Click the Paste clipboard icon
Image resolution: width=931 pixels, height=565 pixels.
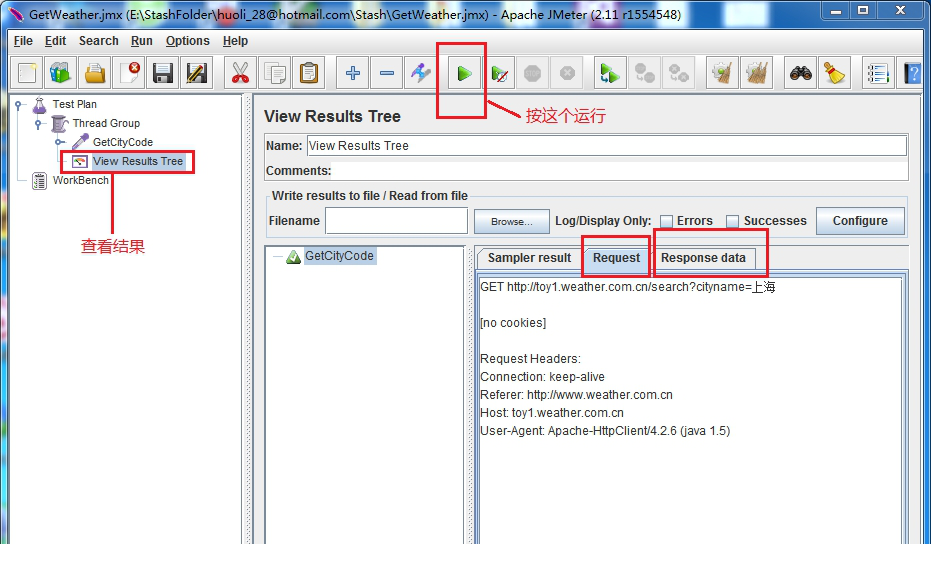click(x=309, y=73)
